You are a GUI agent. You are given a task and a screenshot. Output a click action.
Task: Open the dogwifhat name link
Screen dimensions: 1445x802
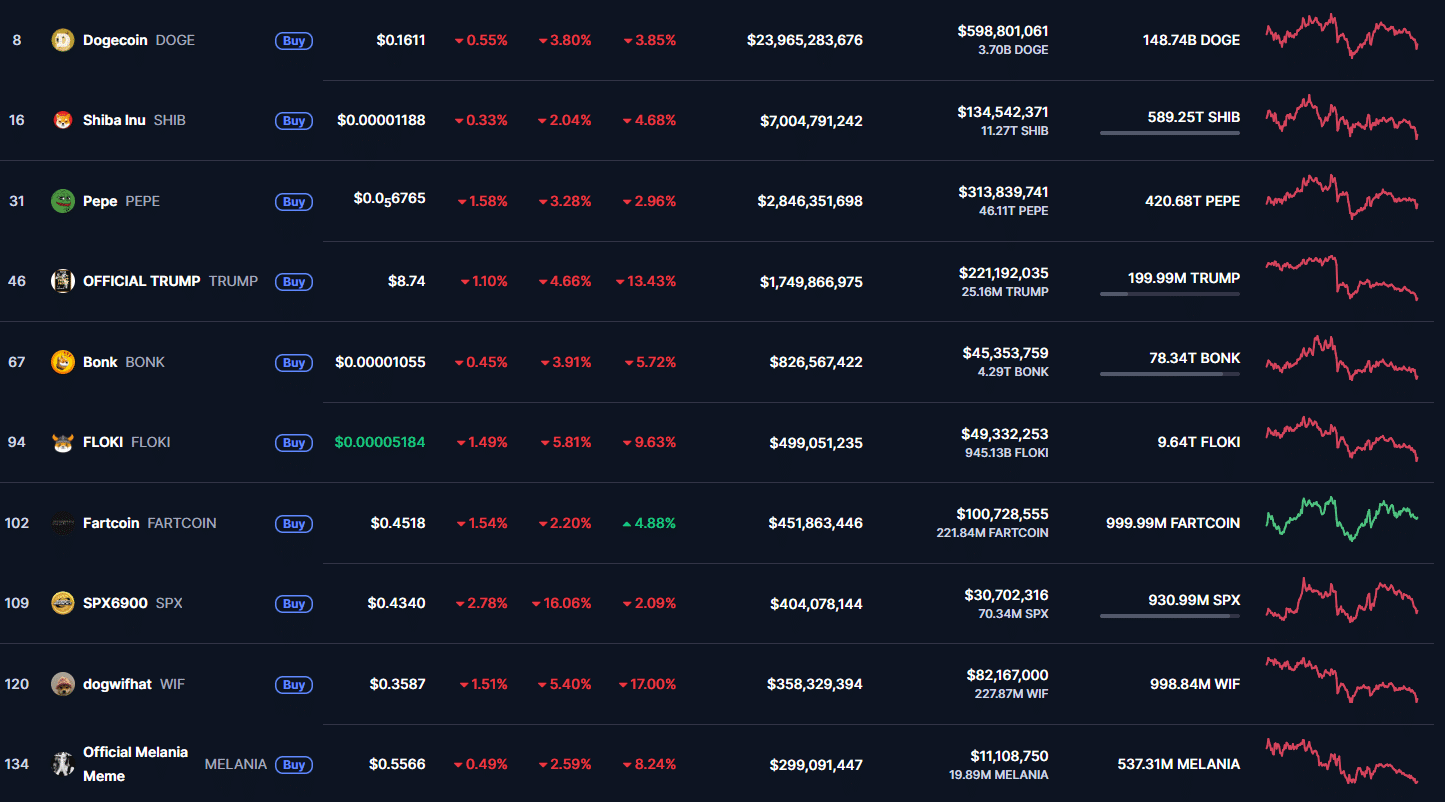point(117,684)
